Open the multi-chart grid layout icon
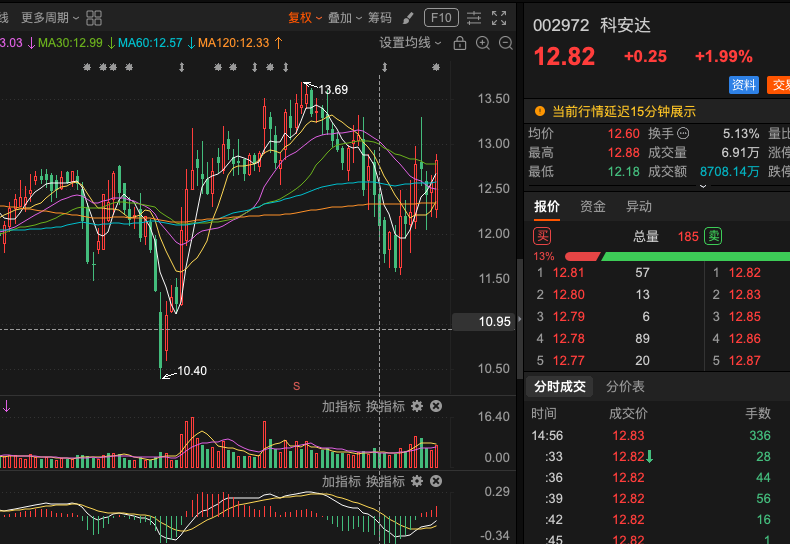The height and width of the screenshot is (544, 790). coord(94,18)
